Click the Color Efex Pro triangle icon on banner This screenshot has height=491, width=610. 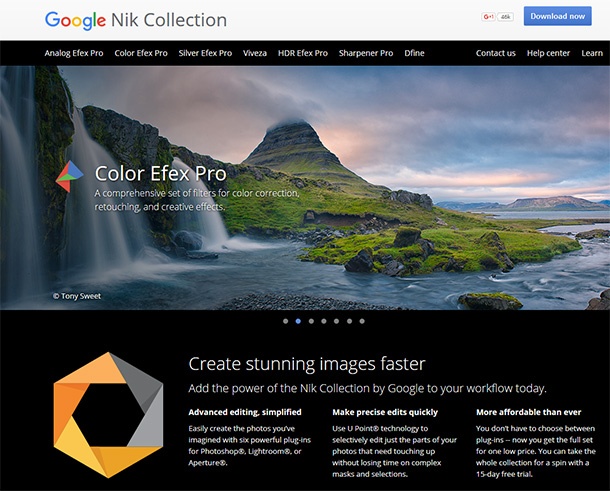[x=70, y=177]
